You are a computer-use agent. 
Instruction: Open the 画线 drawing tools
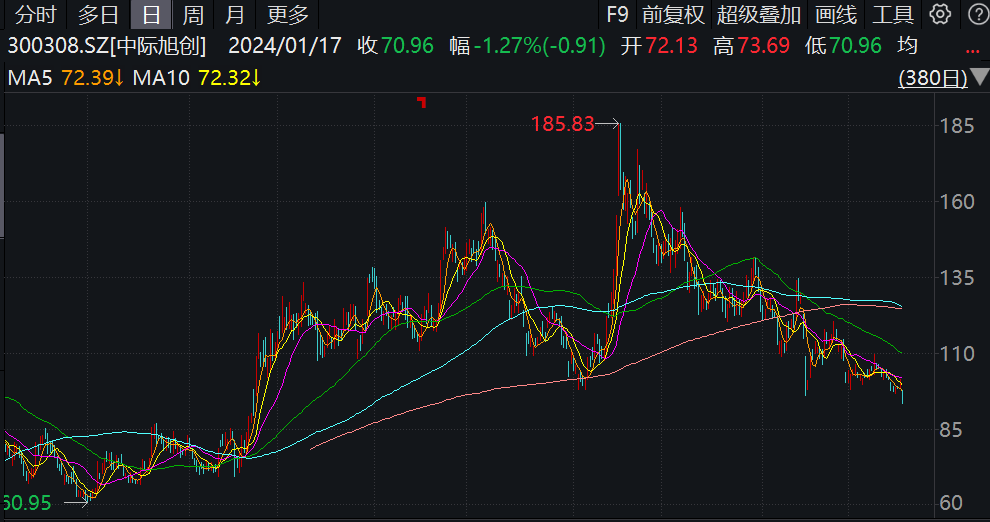836,15
